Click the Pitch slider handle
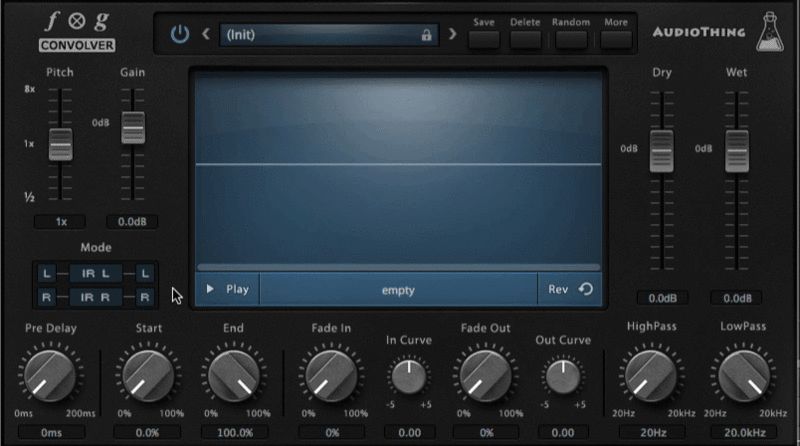This screenshot has width=800, height=446. pos(61,144)
